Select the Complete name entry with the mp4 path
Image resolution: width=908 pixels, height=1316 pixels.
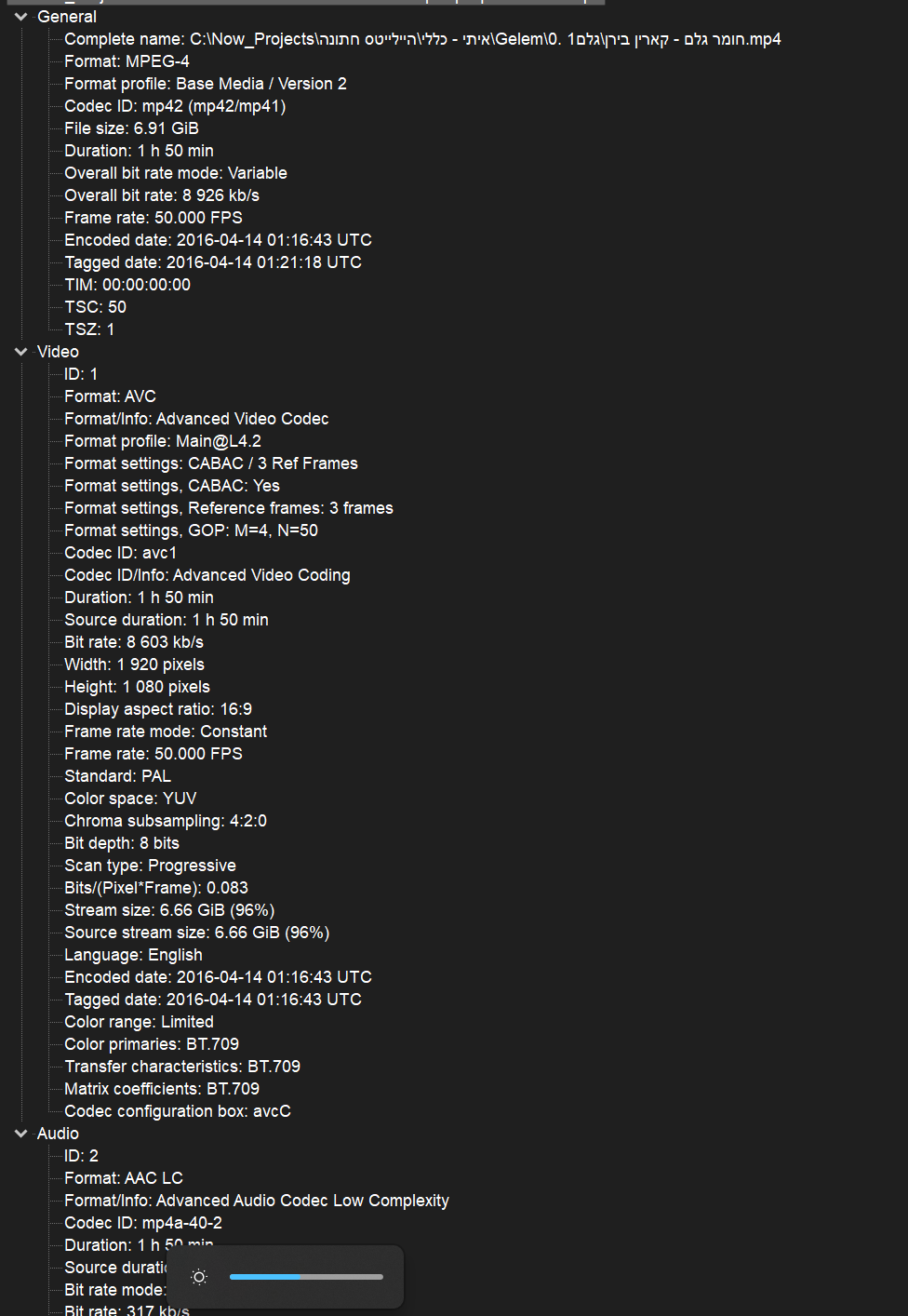tap(422, 39)
